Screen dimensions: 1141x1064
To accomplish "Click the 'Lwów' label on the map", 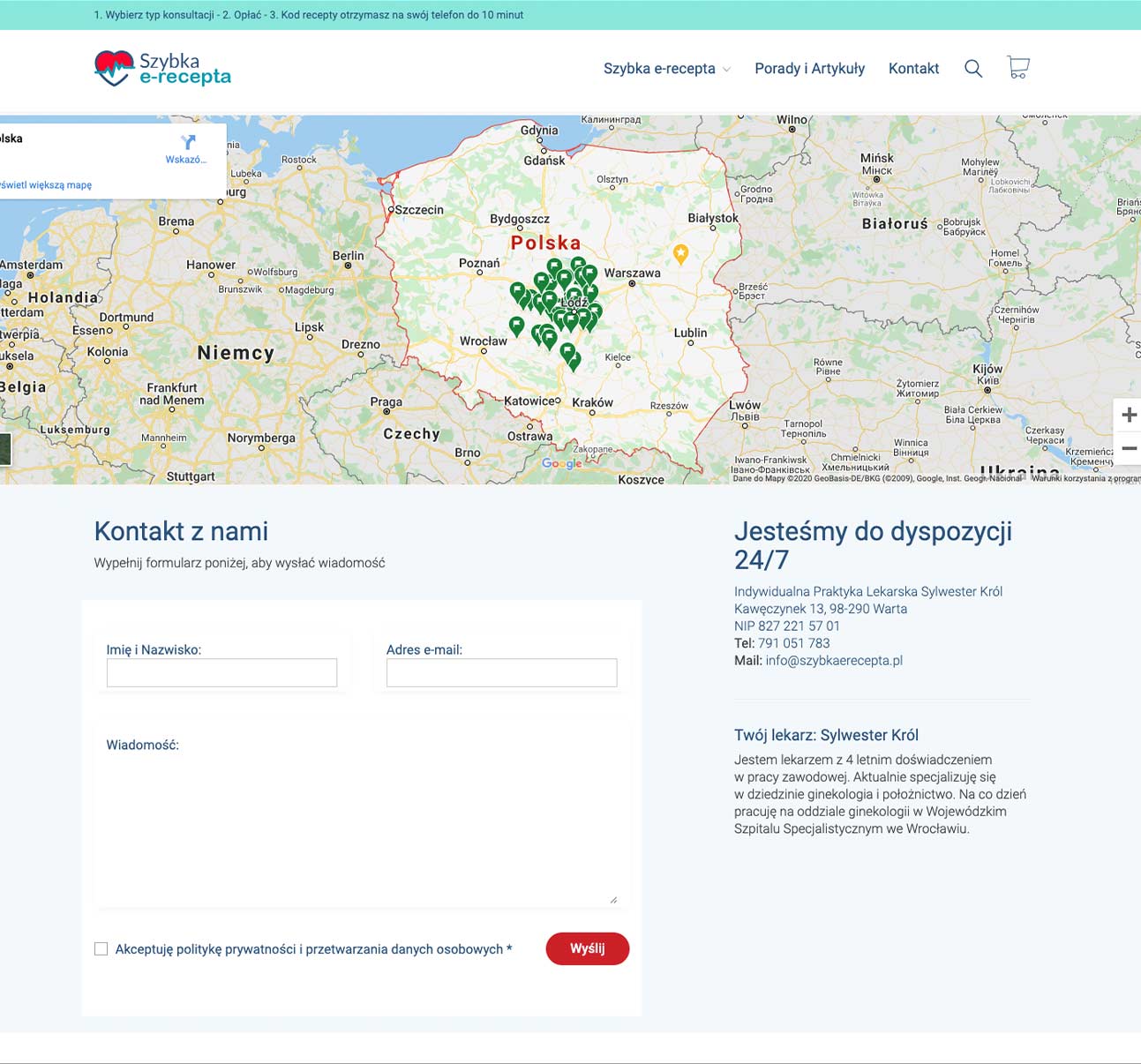I will [x=746, y=405].
